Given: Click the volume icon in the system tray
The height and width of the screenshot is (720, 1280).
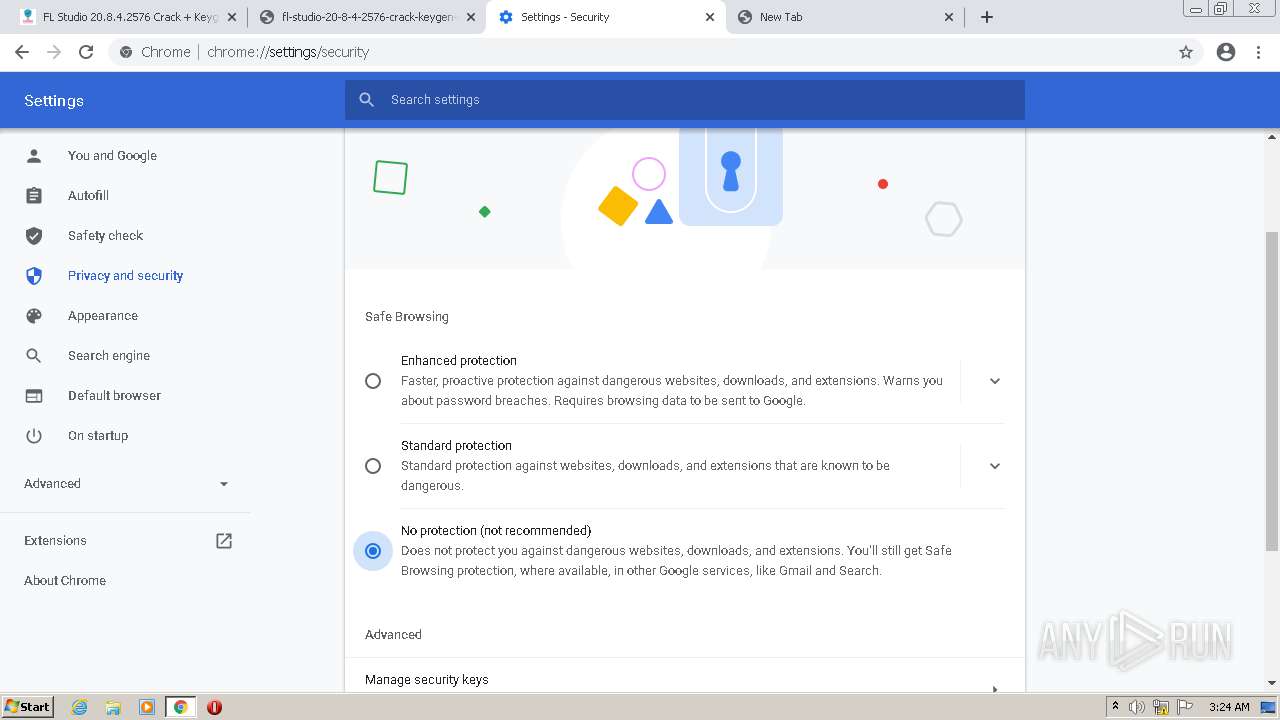Looking at the screenshot, I should click(1137, 707).
